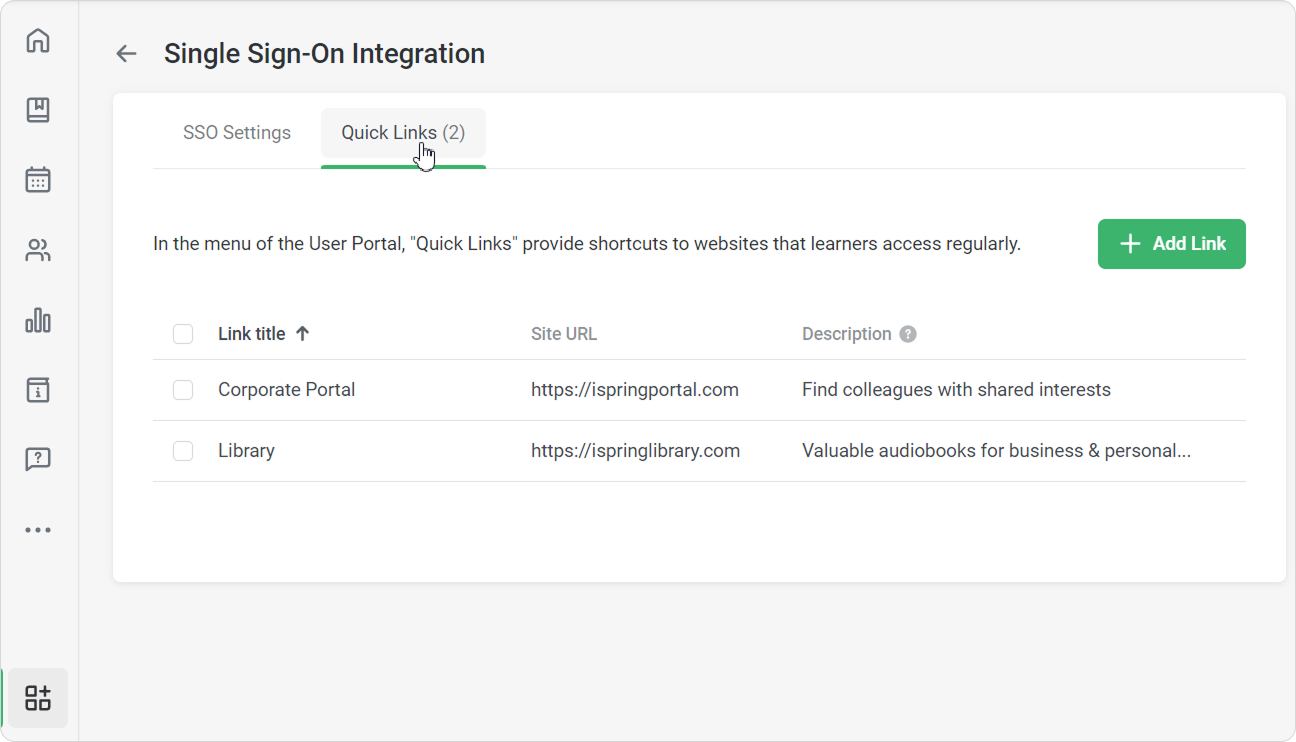This screenshot has height=742, width=1296.
Task: Open the Reports bar chart icon
Action: tap(38, 320)
